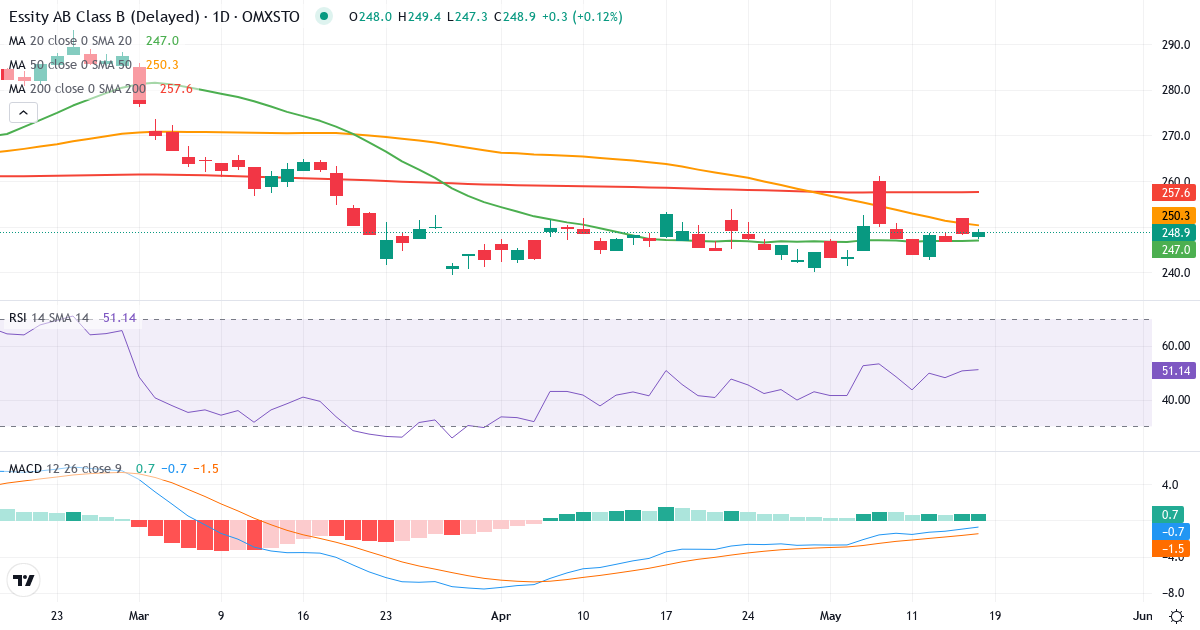Click the 240.0 price axis label

tap(1175, 273)
